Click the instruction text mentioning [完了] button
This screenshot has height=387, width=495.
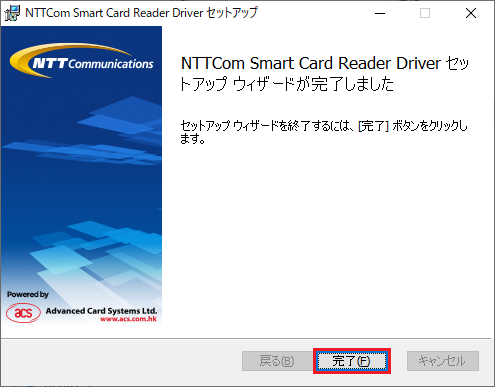point(324,132)
